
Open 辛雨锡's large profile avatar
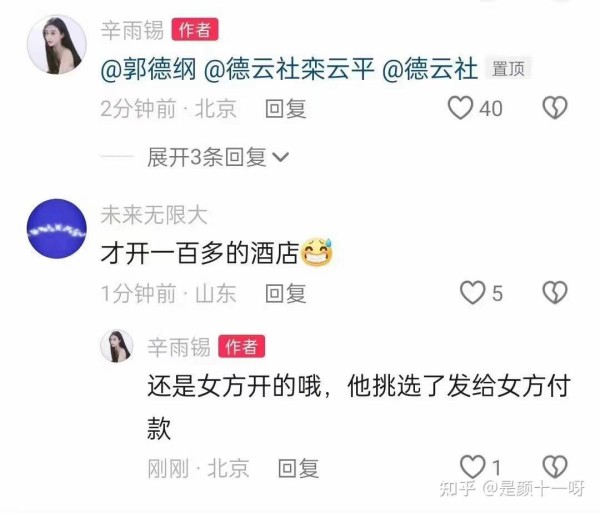pyautogui.click(x=57, y=44)
